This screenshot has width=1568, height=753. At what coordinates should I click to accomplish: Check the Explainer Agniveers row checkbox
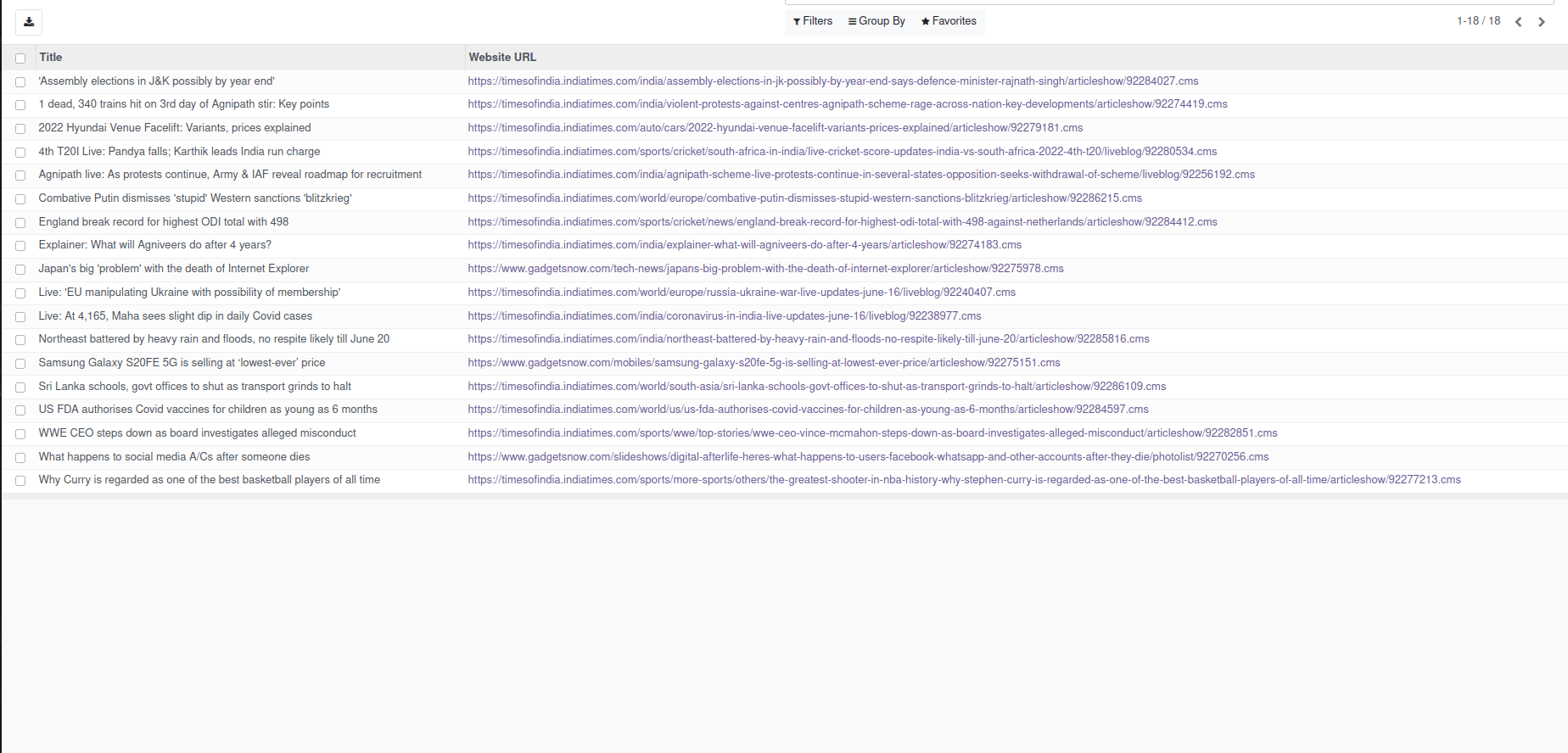20,246
